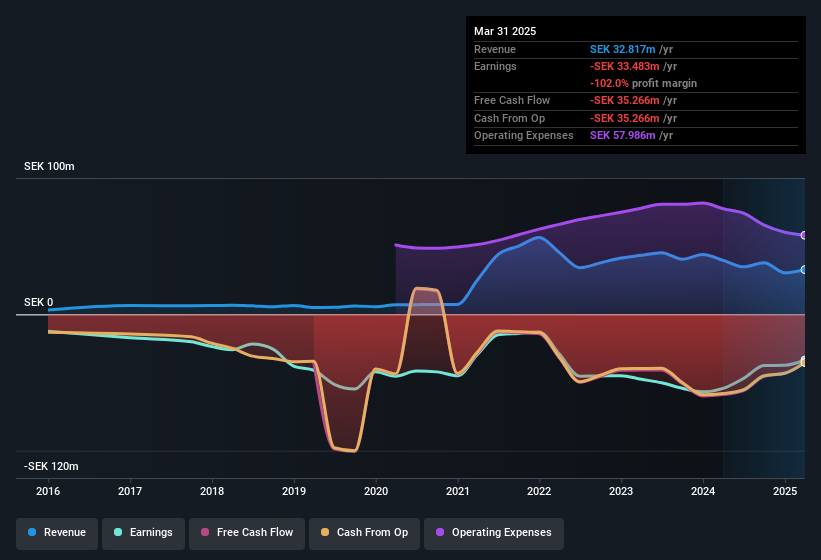The image size is (821, 560).
Task: Click the SEK 32.817m revenue value
Action: click(623, 49)
